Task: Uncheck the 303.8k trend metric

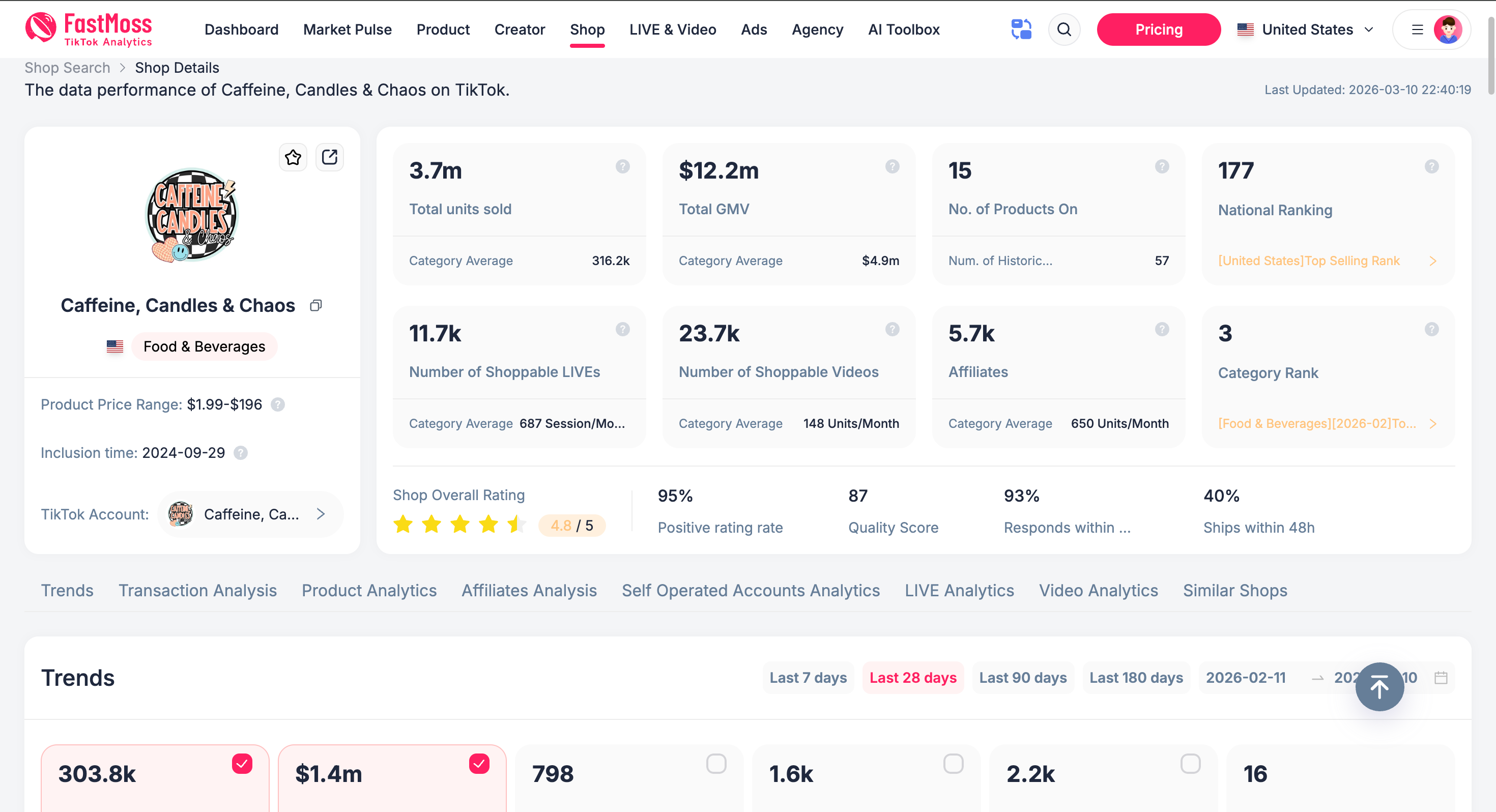Action: (242, 764)
